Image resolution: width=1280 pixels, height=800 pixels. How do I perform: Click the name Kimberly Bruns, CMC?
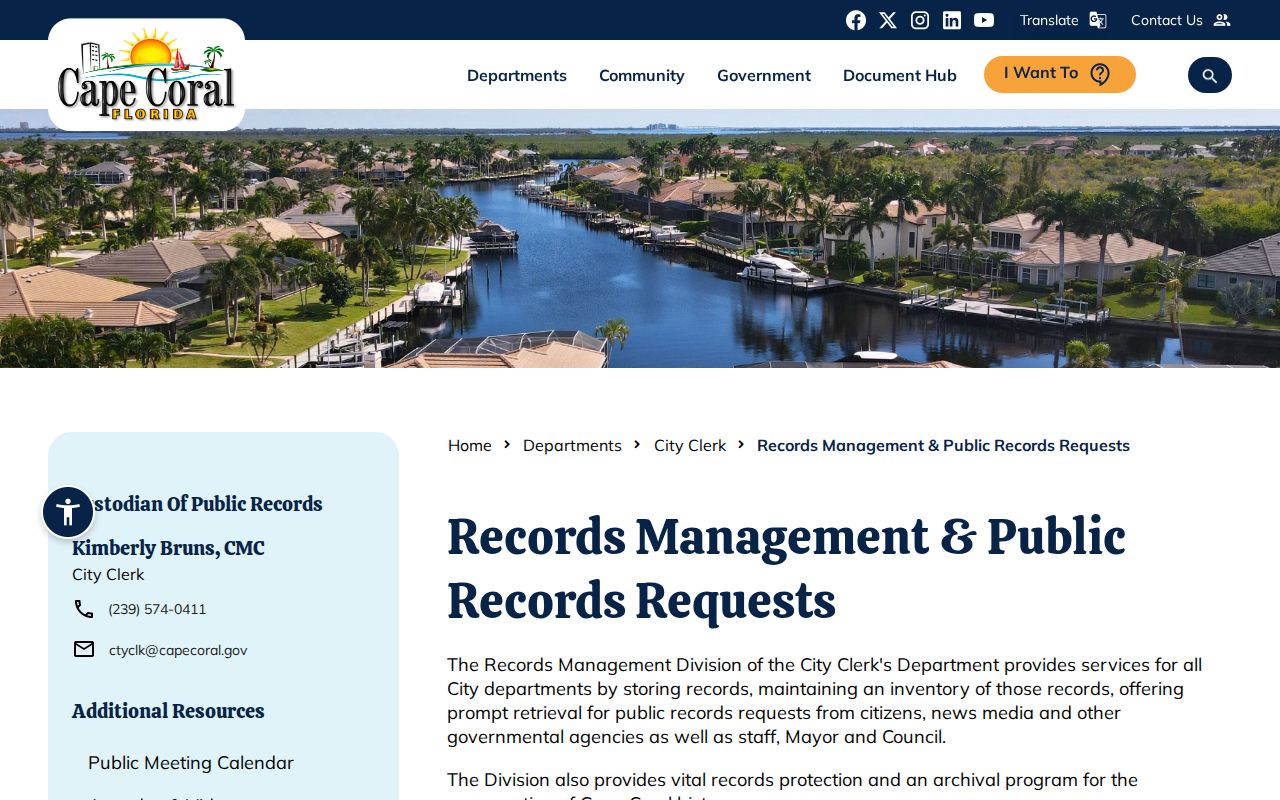168,548
